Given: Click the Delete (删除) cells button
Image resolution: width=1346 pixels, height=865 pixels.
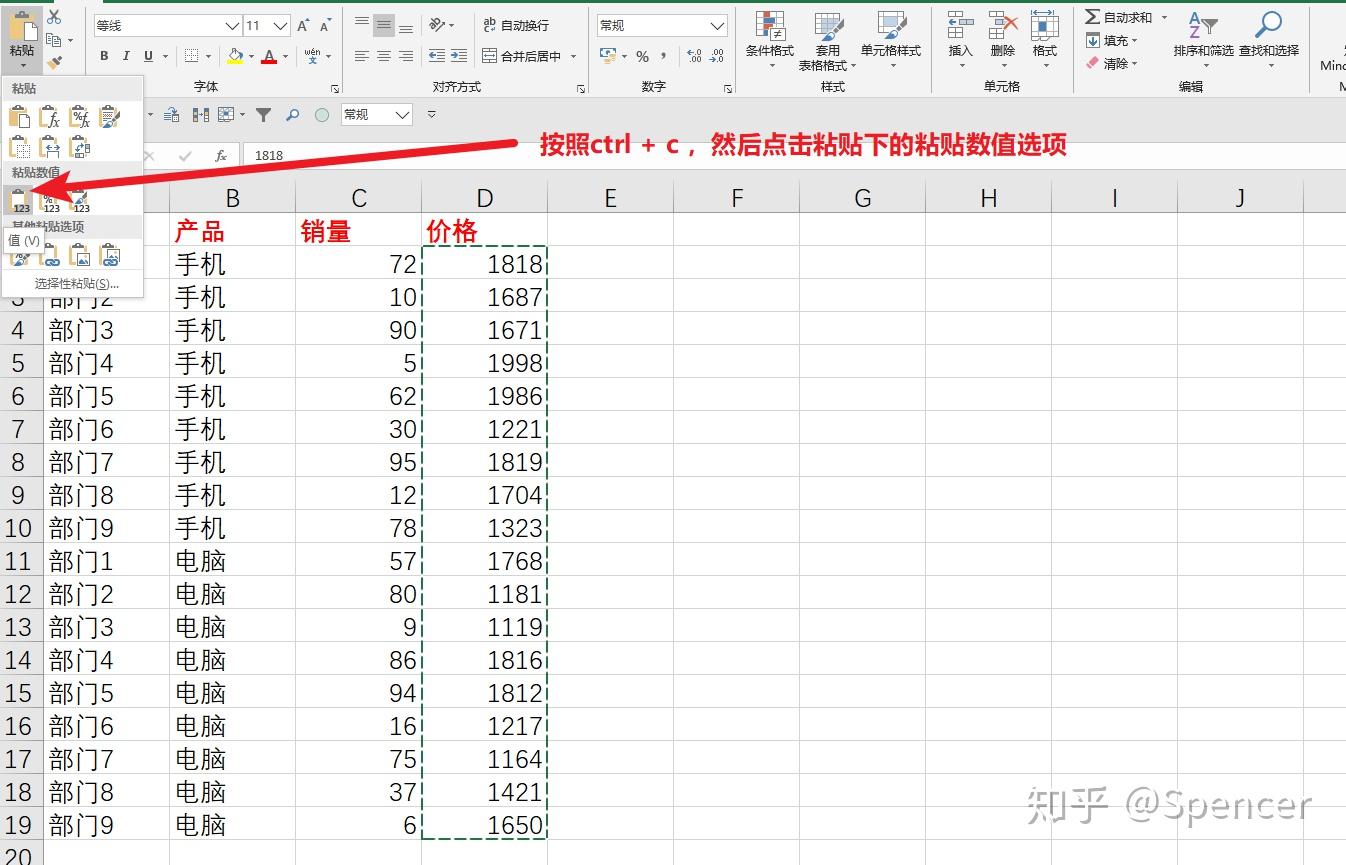Looking at the screenshot, I should [1002, 41].
